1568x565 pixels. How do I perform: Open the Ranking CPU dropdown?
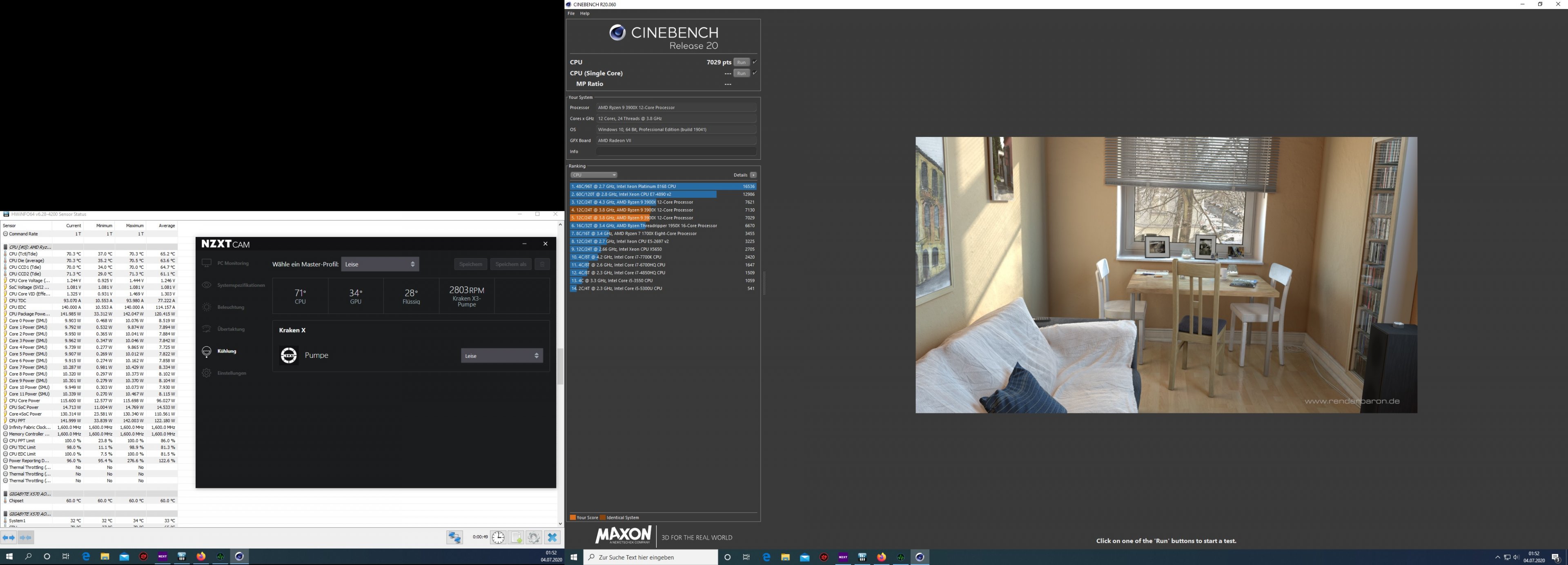pos(593,175)
